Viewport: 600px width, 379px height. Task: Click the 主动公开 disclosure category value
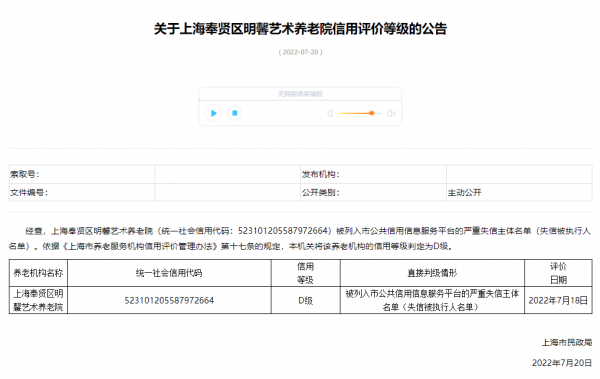[x=465, y=193]
